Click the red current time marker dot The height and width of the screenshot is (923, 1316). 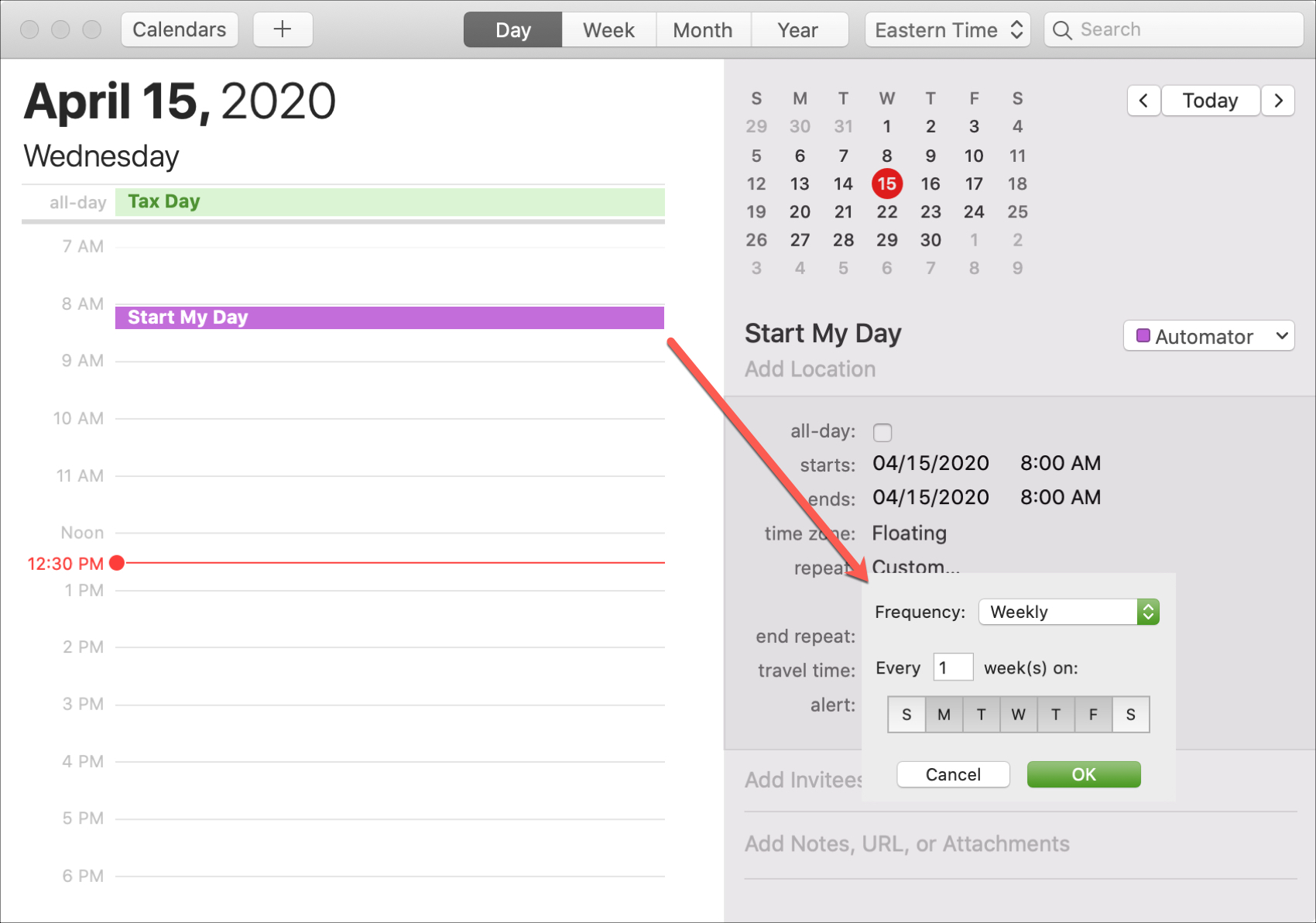(x=117, y=563)
